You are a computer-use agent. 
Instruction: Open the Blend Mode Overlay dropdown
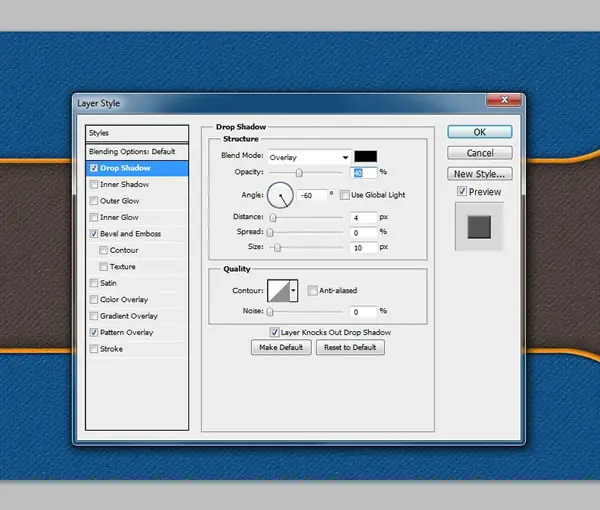(309, 157)
